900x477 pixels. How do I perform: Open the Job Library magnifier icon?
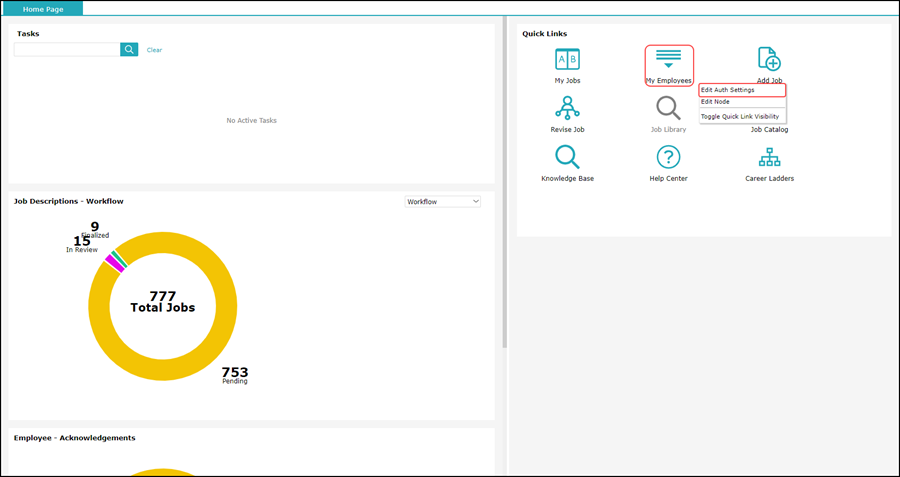pyautogui.click(x=668, y=108)
